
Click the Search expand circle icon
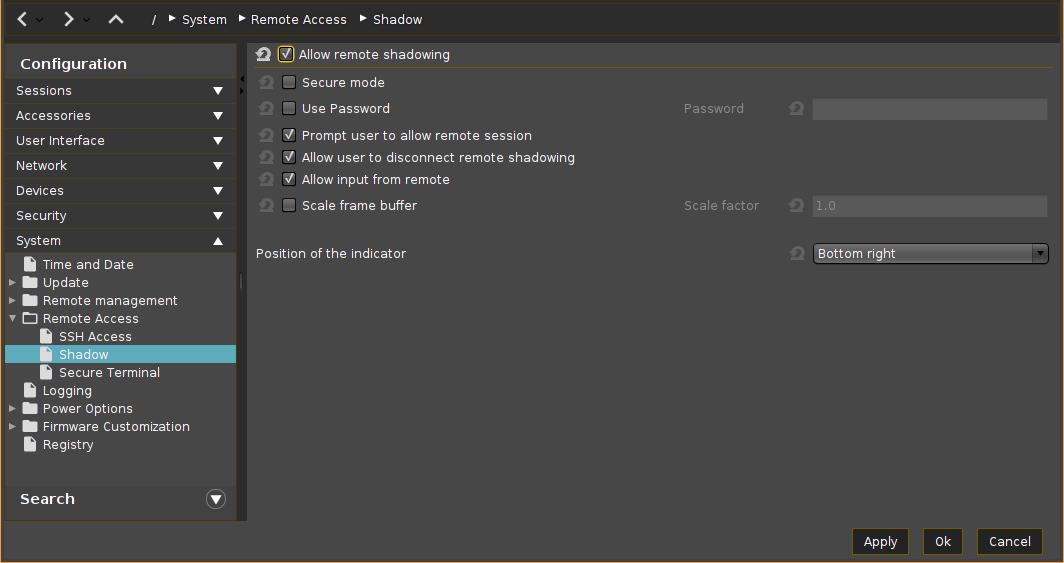coord(216,499)
